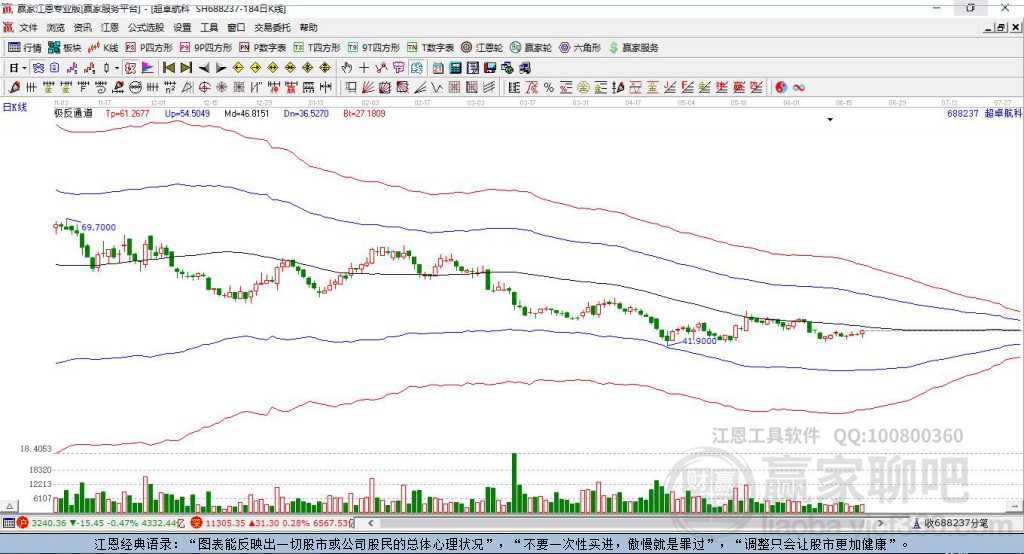Click the Dn=36.5270 indicator value
This screenshot has width=1024, height=554.
(x=306, y=114)
